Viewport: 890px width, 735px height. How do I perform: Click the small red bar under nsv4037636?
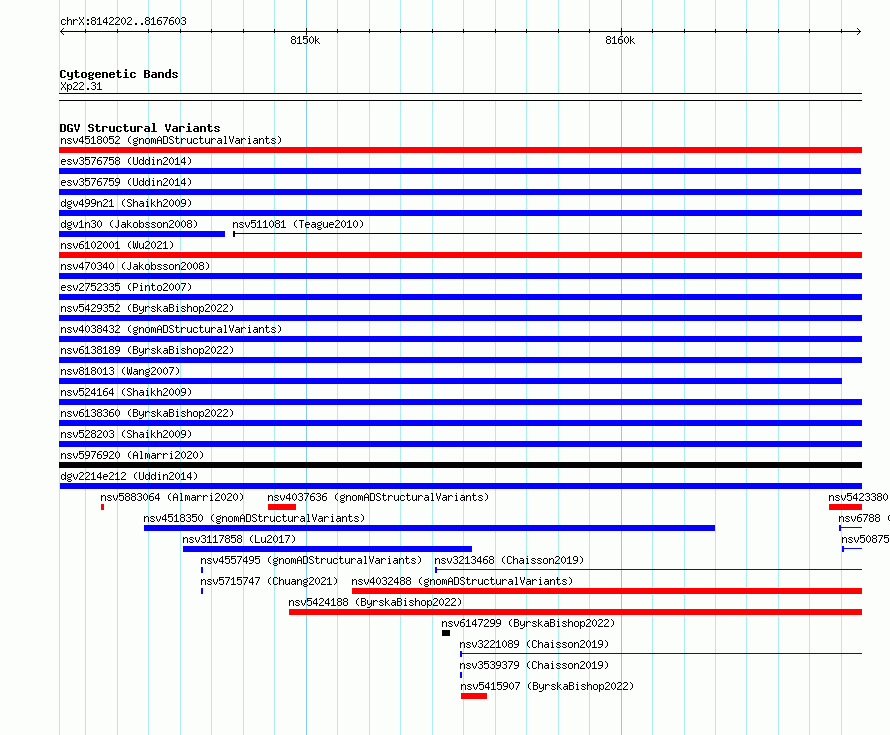pos(282,507)
